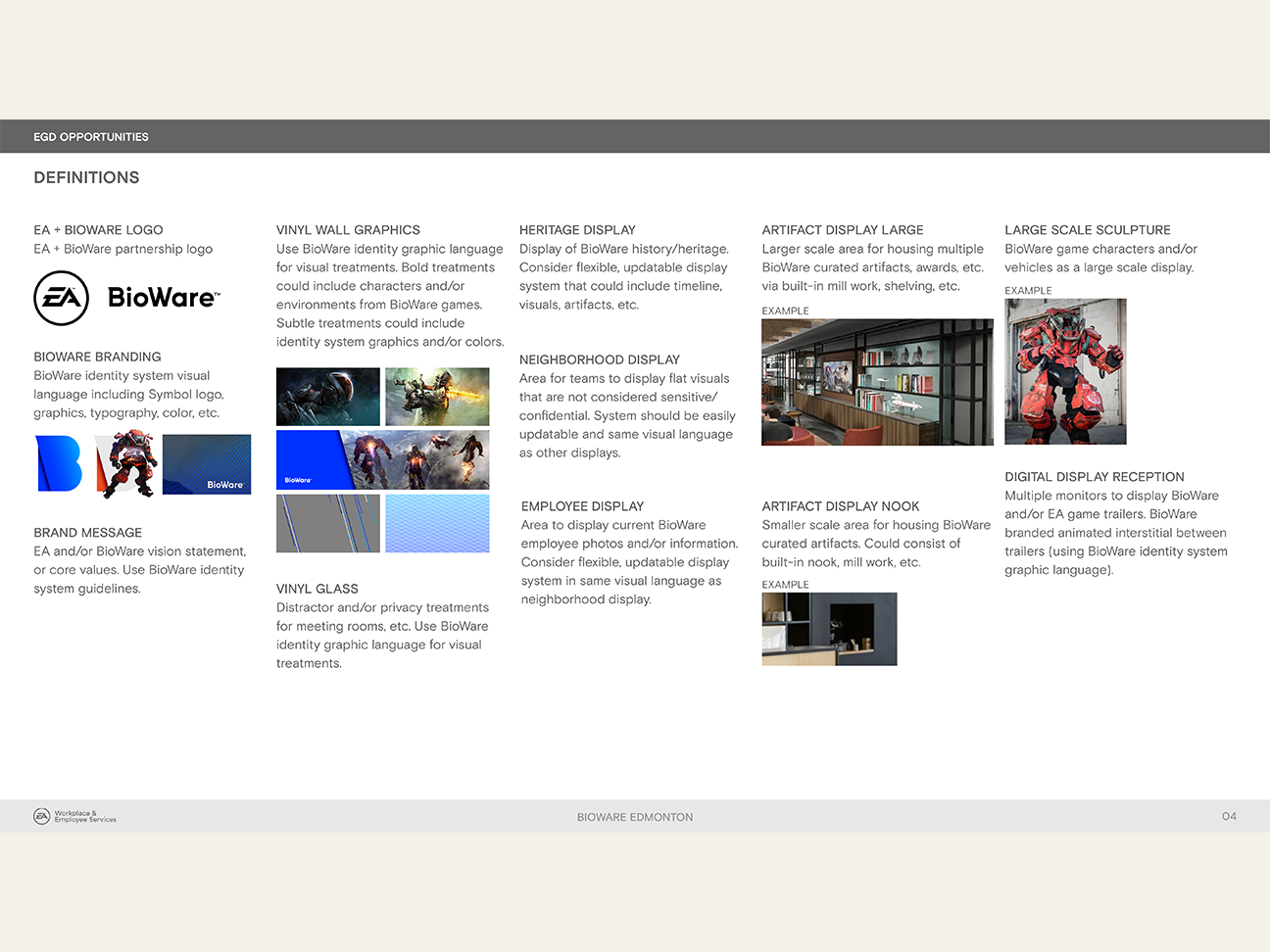Select the ARTIFACT DISPLAY NOOK heading

pyautogui.click(x=841, y=506)
